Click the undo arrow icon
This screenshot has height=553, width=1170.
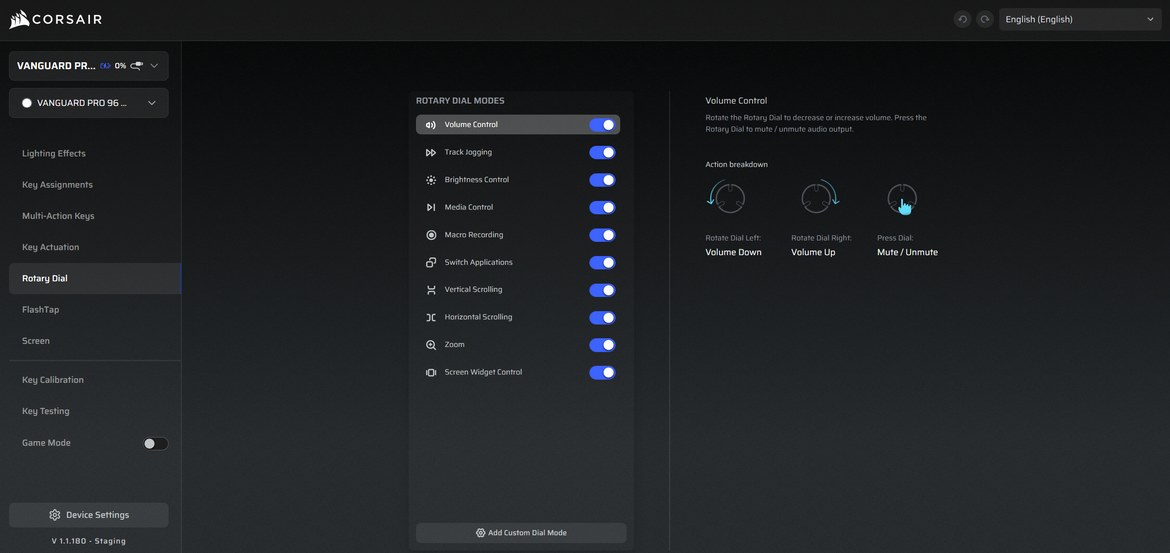click(962, 20)
